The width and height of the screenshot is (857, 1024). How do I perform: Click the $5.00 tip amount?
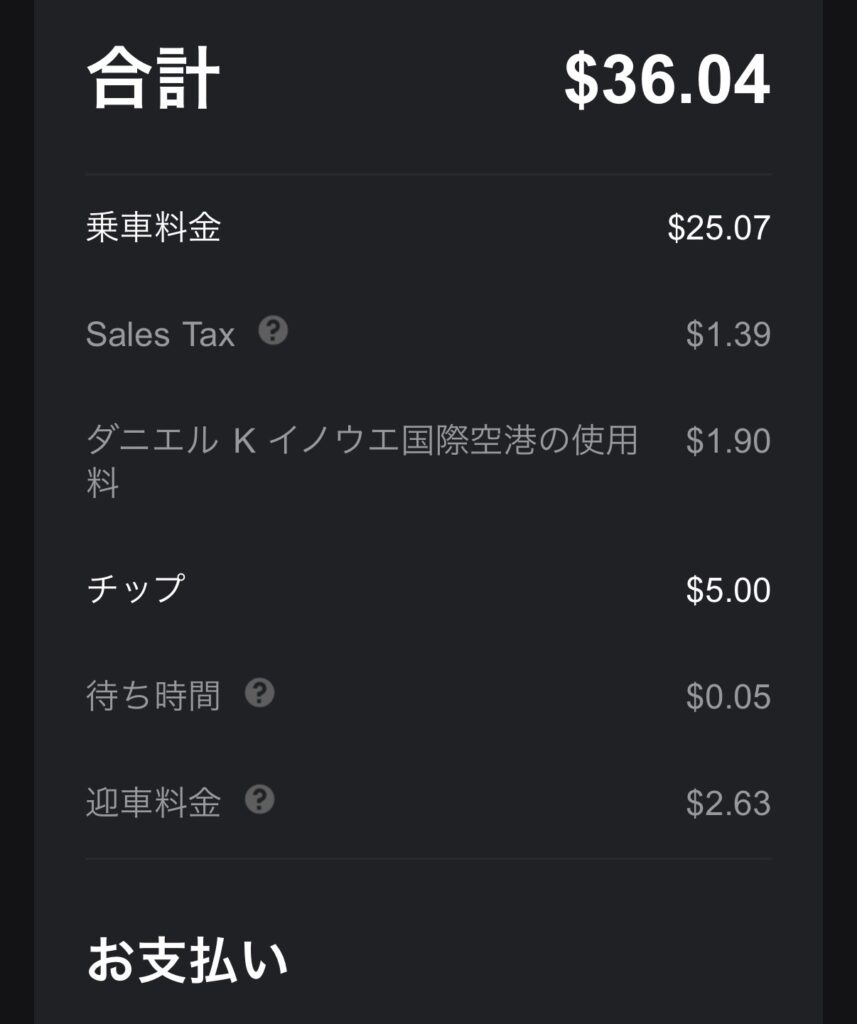pyautogui.click(x=728, y=590)
